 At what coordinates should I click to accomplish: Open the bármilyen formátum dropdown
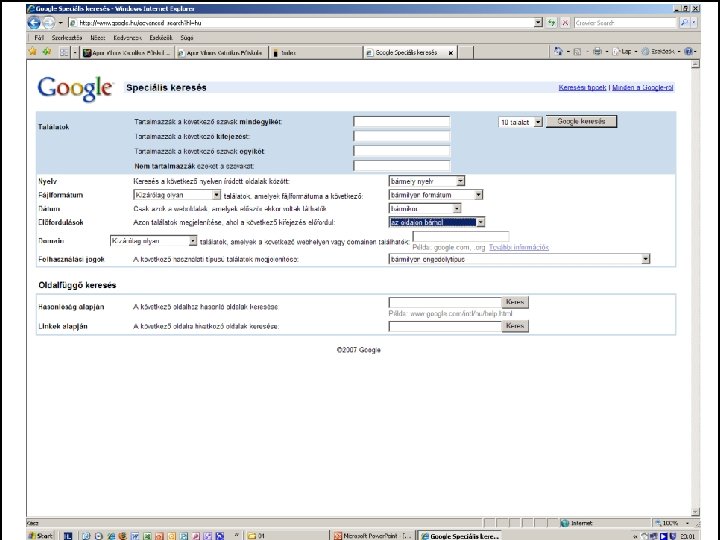[435, 195]
